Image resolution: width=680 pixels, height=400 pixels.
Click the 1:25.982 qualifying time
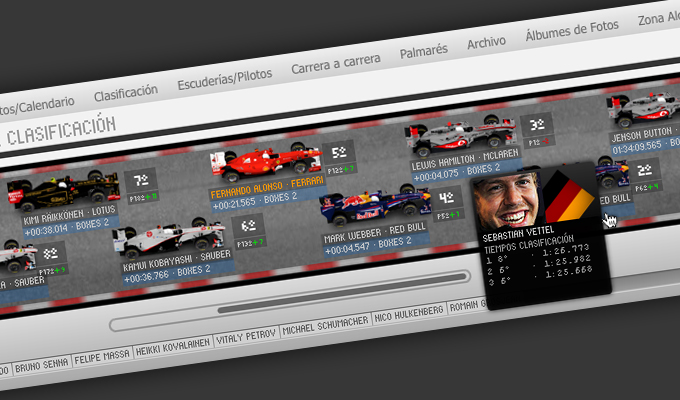coord(567,261)
